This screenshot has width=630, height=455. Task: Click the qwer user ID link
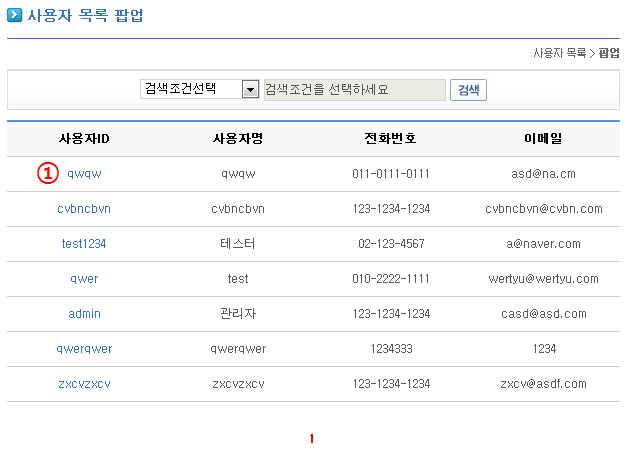[84, 279]
